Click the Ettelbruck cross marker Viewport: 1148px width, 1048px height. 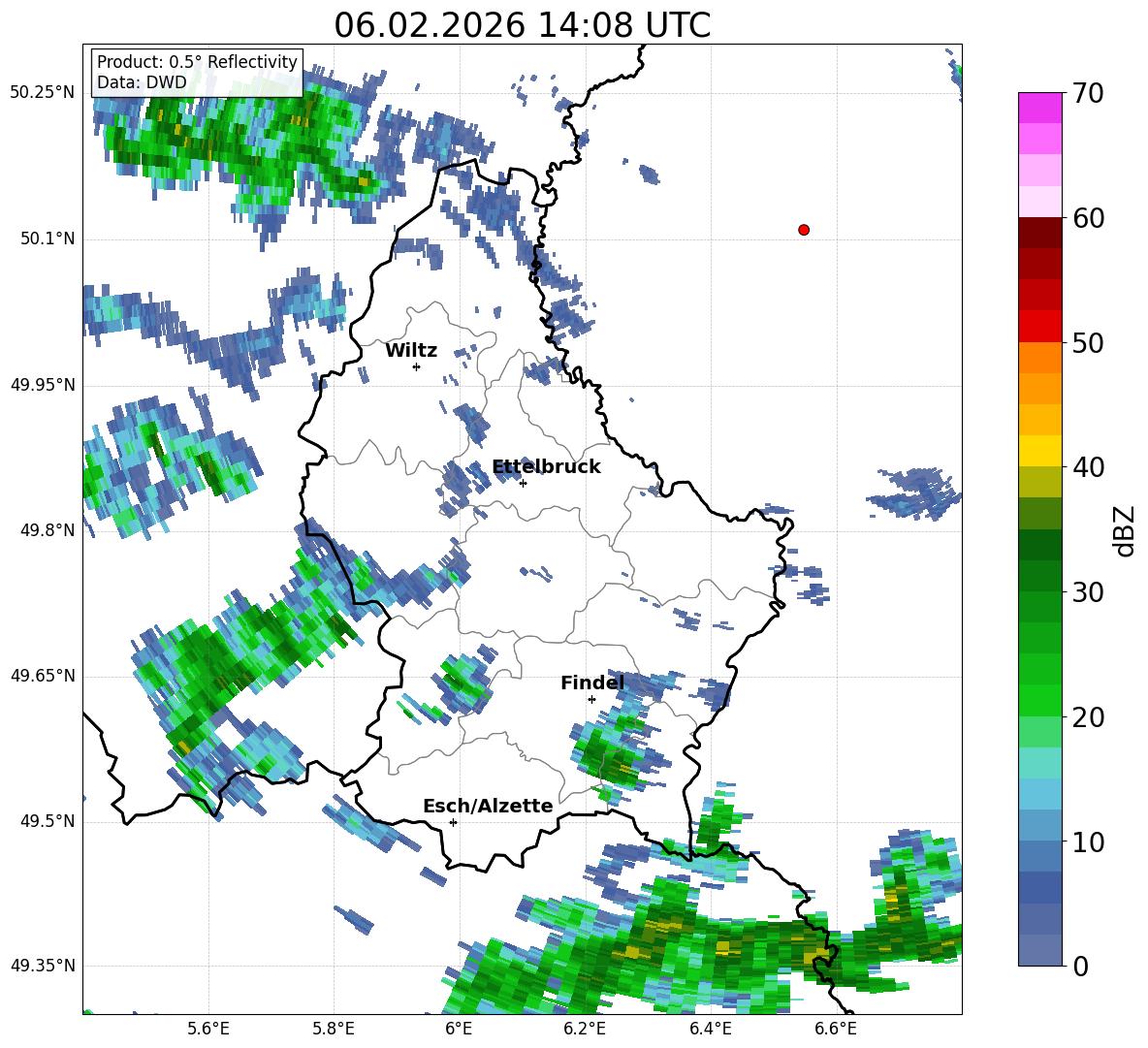523,483
